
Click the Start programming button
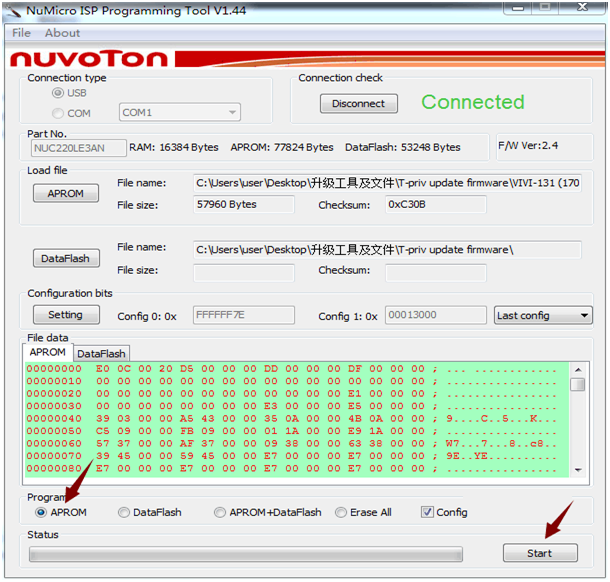pos(540,553)
